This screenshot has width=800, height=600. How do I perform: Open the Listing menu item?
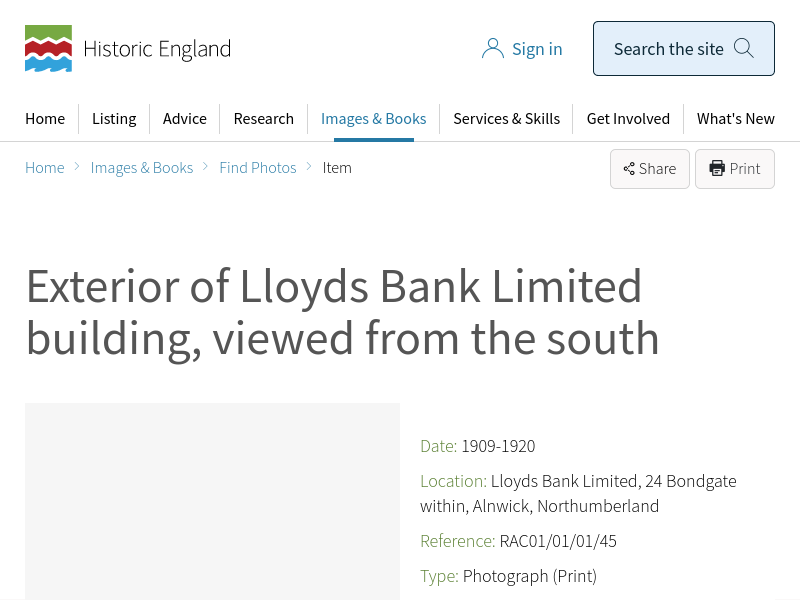point(114,119)
